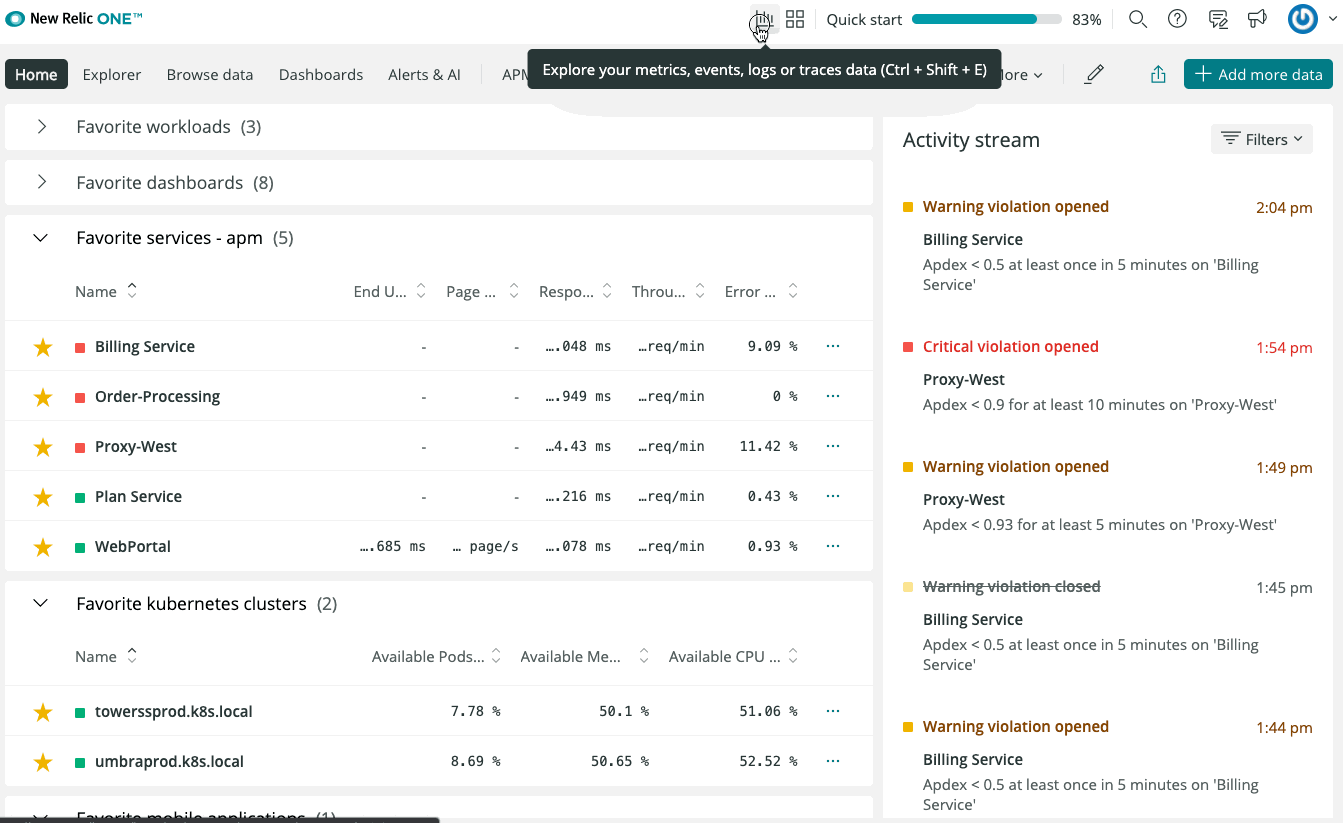Sort services by Throu... column
Image resolution: width=1343 pixels, height=823 pixels.
tap(668, 291)
